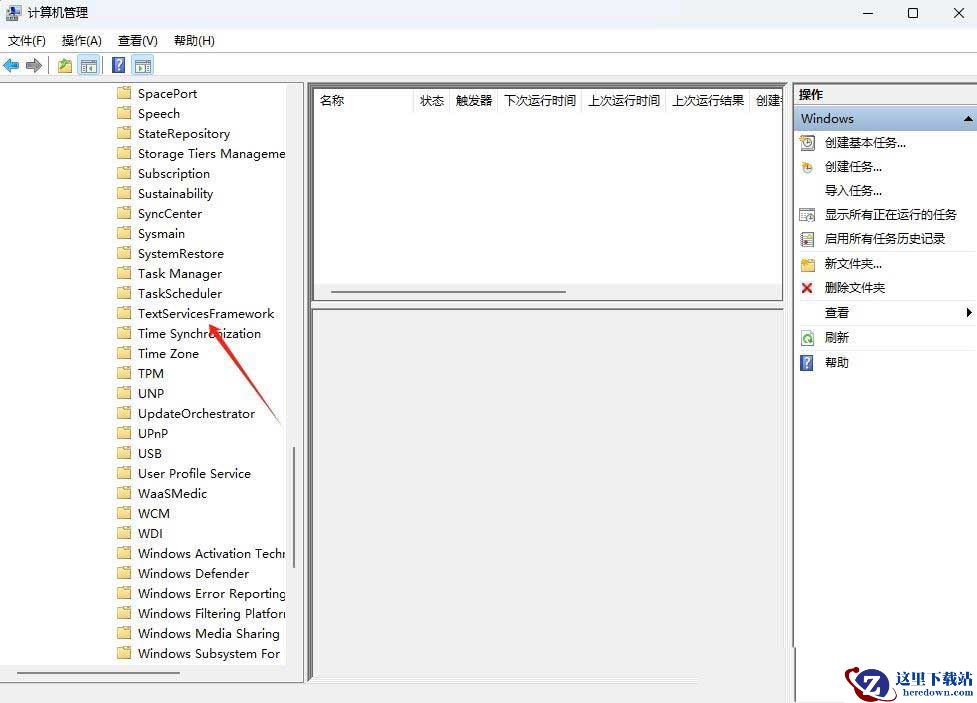This screenshot has height=703, width=977.
Task: Click the tree pane horizontal scrollbar
Action: [x=98, y=673]
